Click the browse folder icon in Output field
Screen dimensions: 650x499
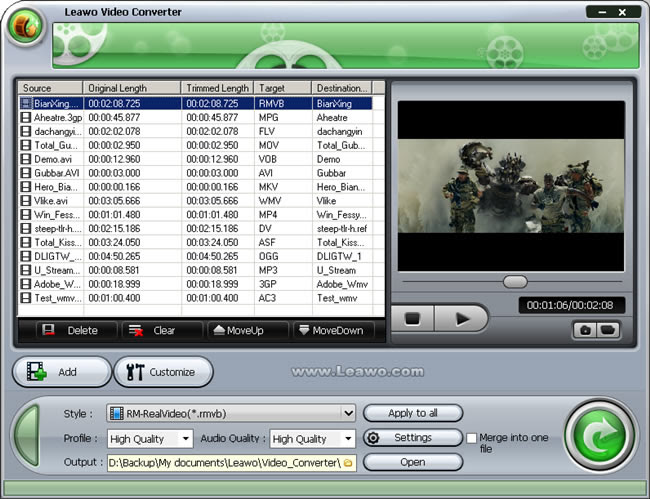(348, 463)
